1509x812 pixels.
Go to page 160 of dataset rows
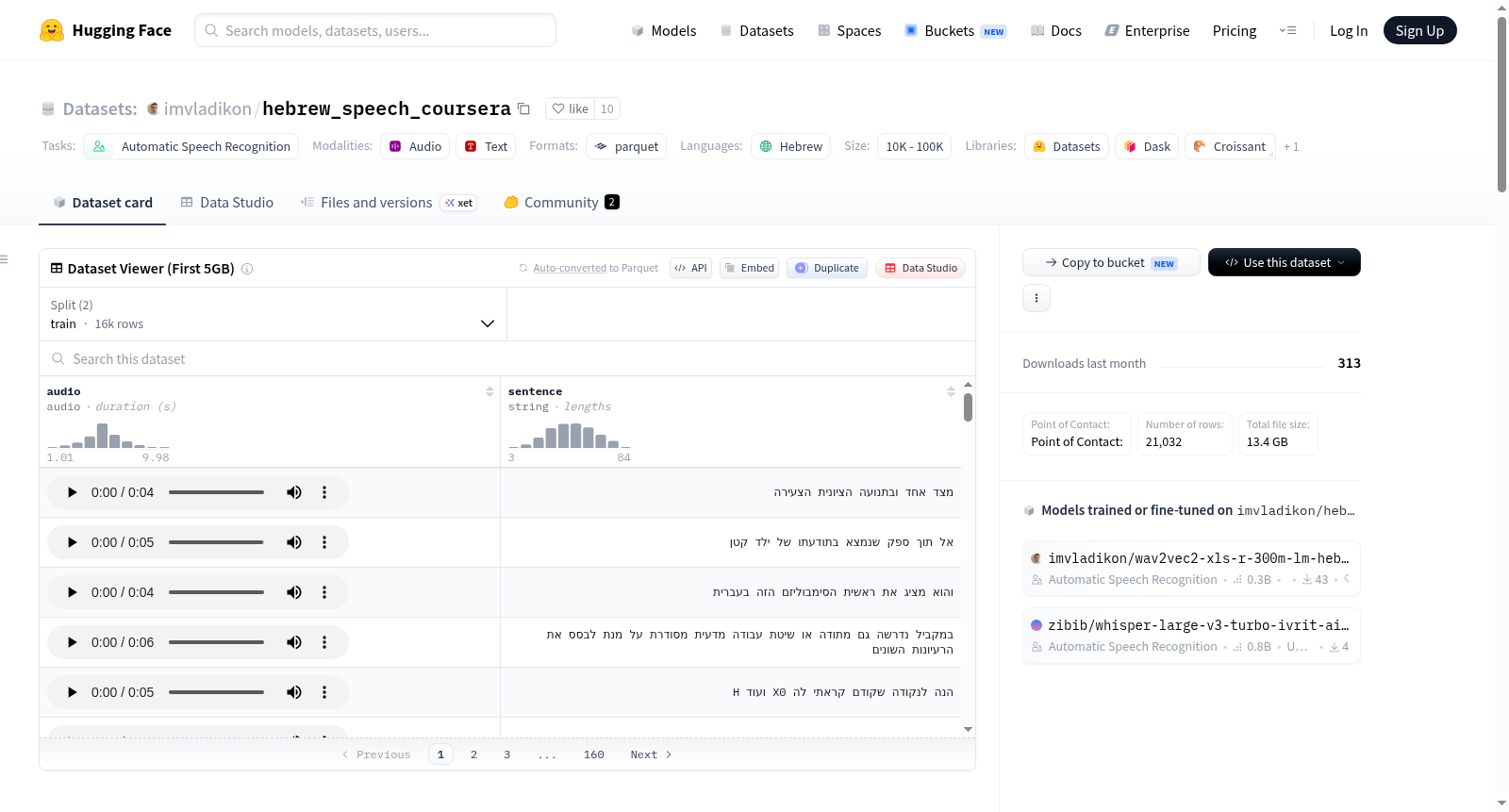(x=593, y=754)
